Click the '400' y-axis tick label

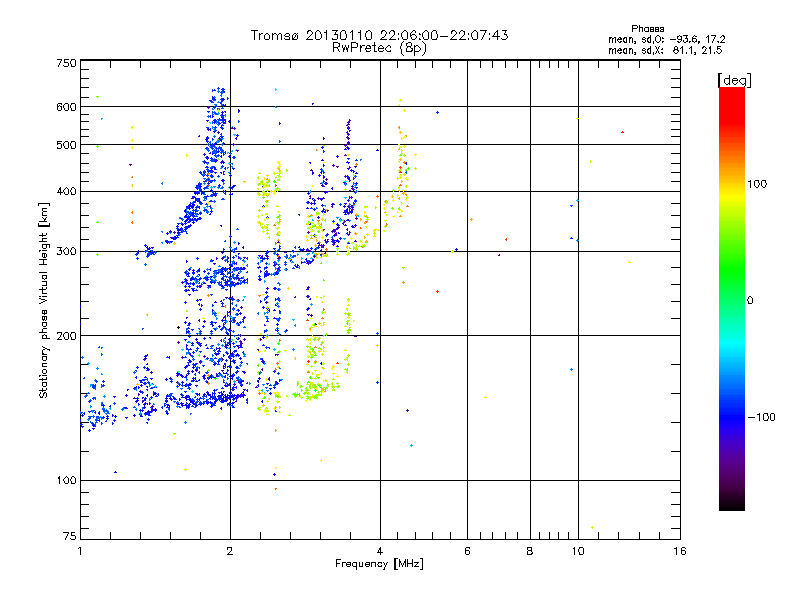pos(66,192)
